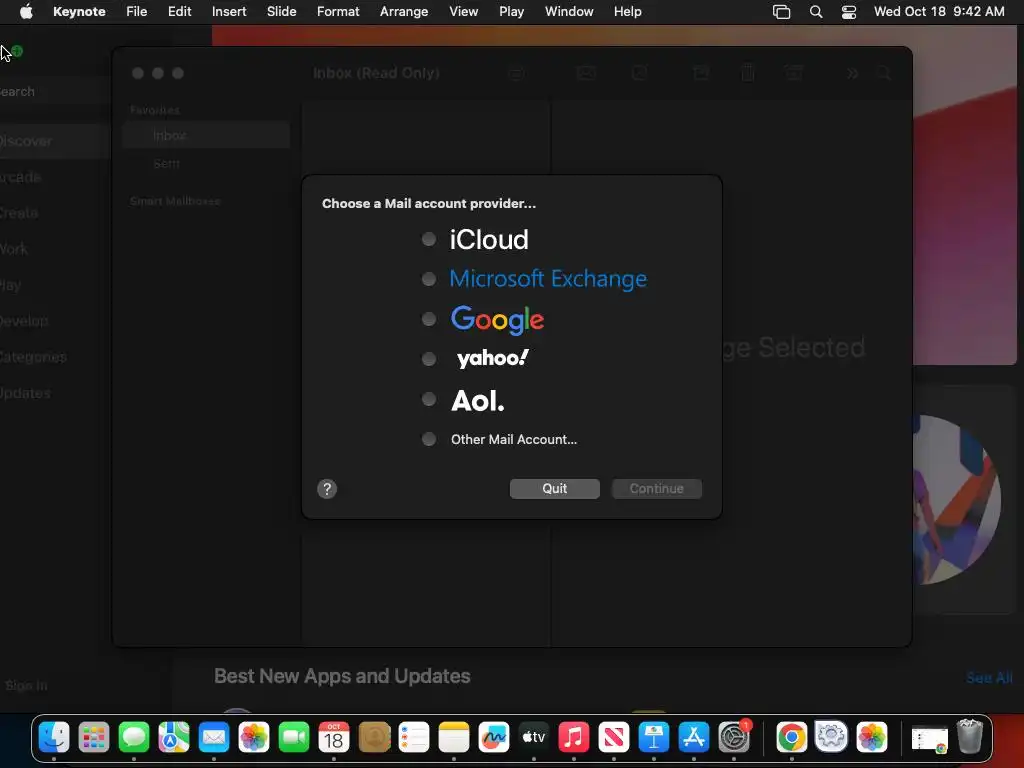1024x768 pixels.
Task: Restore the minimized window in the Dock
Action: (x=929, y=740)
